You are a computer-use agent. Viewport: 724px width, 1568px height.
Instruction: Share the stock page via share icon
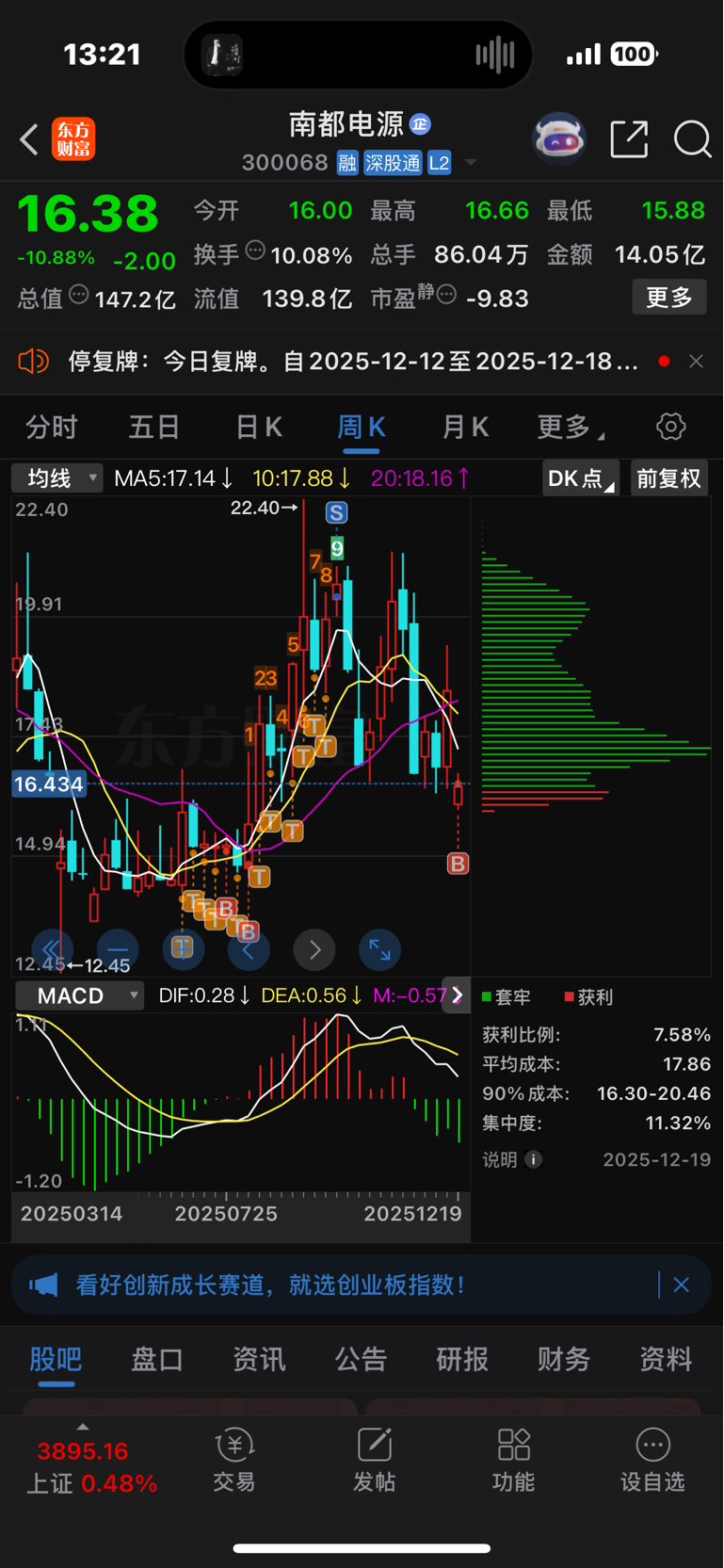pos(629,139)
